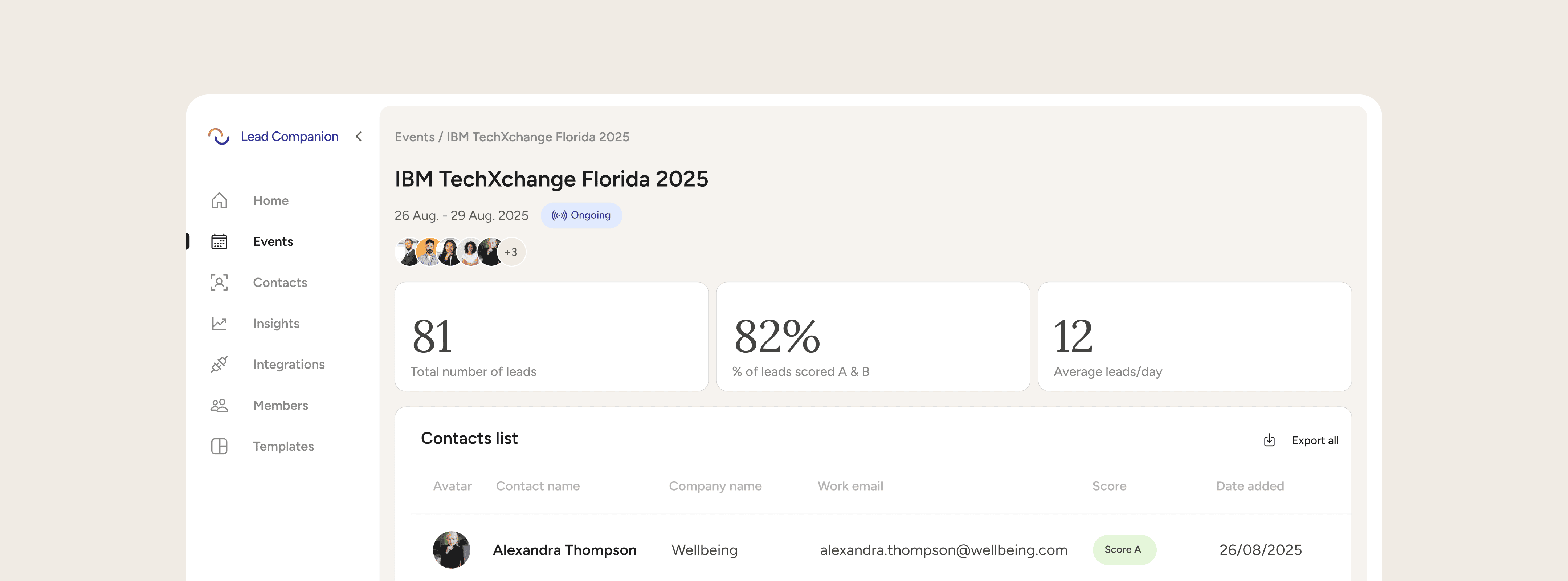Go to the Templates menu item
Image resolution: width=1568 pixels, height=581 pixels.
click(x=283, y=446)
